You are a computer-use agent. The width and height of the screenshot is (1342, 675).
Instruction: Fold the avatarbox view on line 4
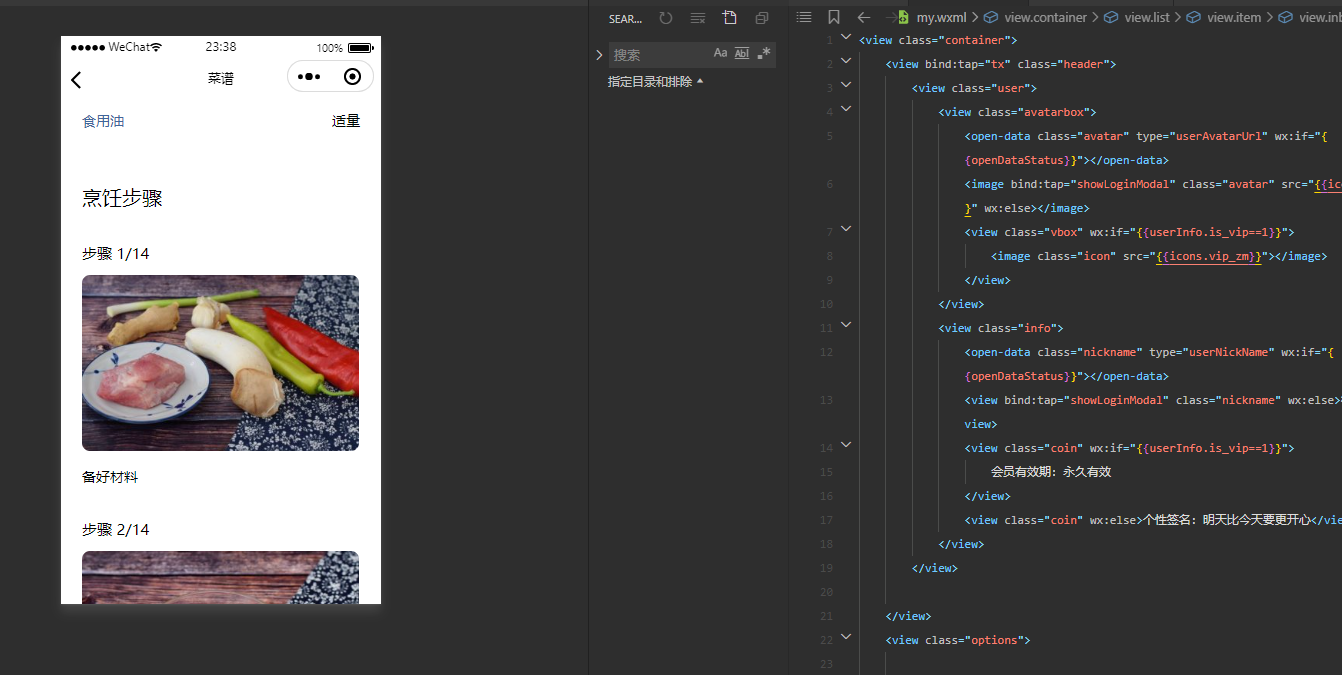pos(846,109)
